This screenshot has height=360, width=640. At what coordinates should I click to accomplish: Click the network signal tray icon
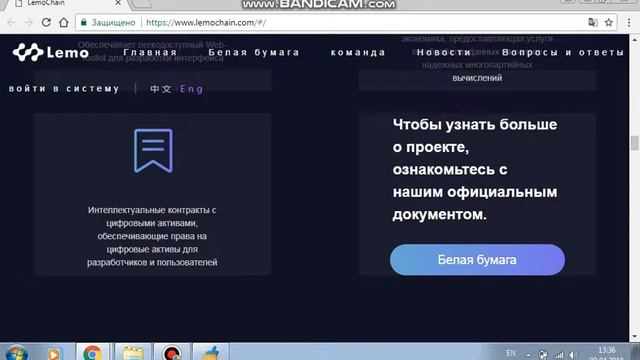[558, 355]
